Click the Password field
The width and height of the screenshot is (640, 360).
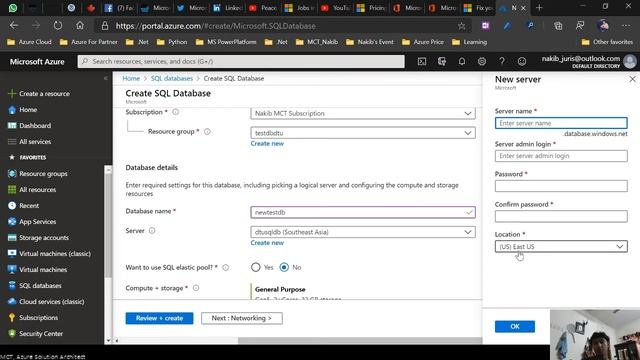point(561,186)
